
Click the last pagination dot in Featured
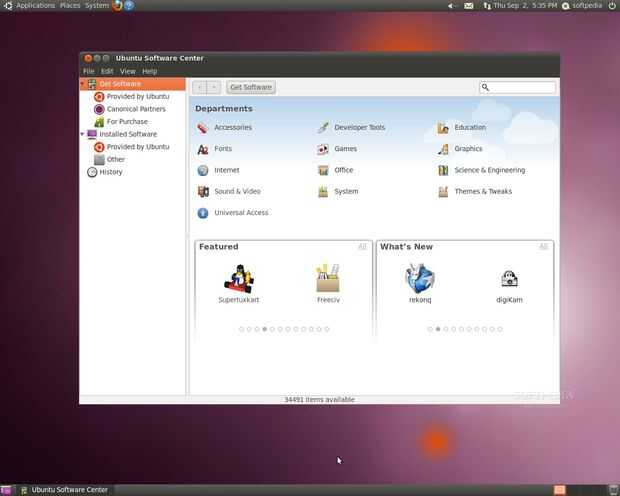327,329
